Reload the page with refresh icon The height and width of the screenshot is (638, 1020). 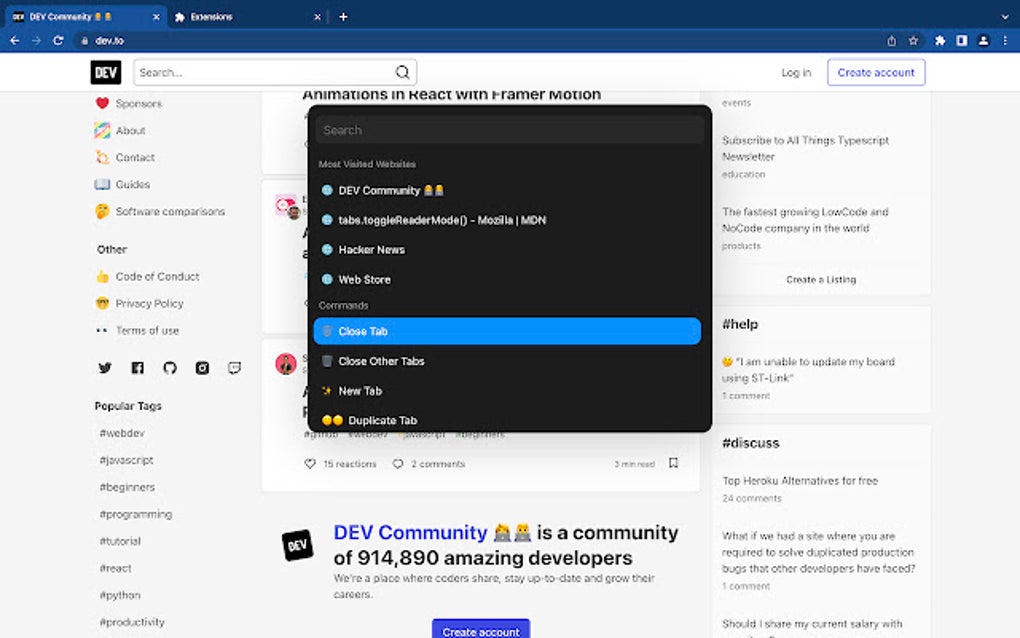pos(58,40)
